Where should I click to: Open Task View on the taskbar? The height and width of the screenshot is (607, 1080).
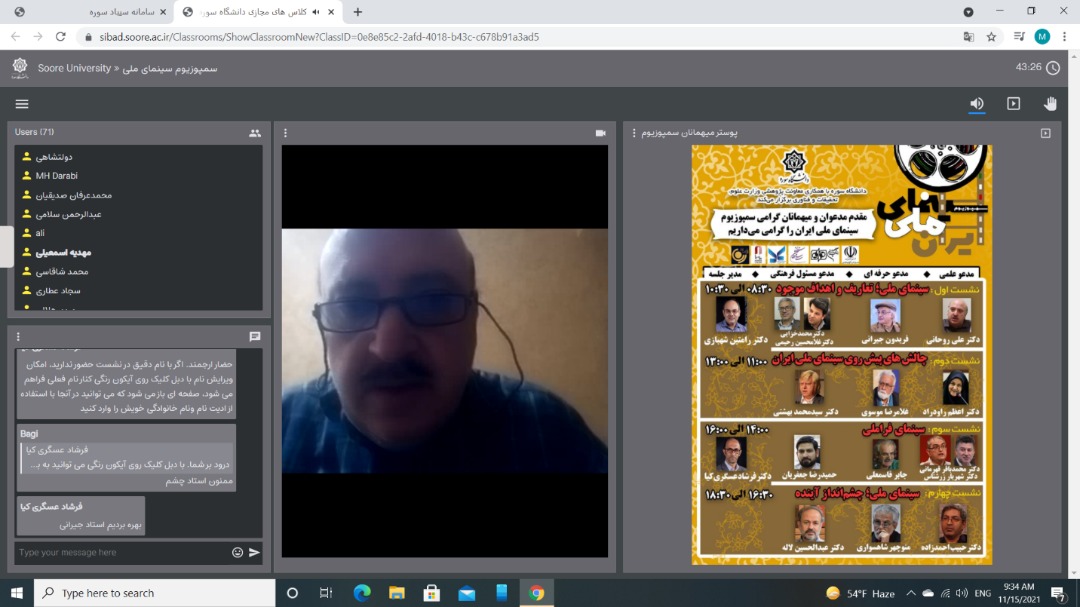pos(326,593)
